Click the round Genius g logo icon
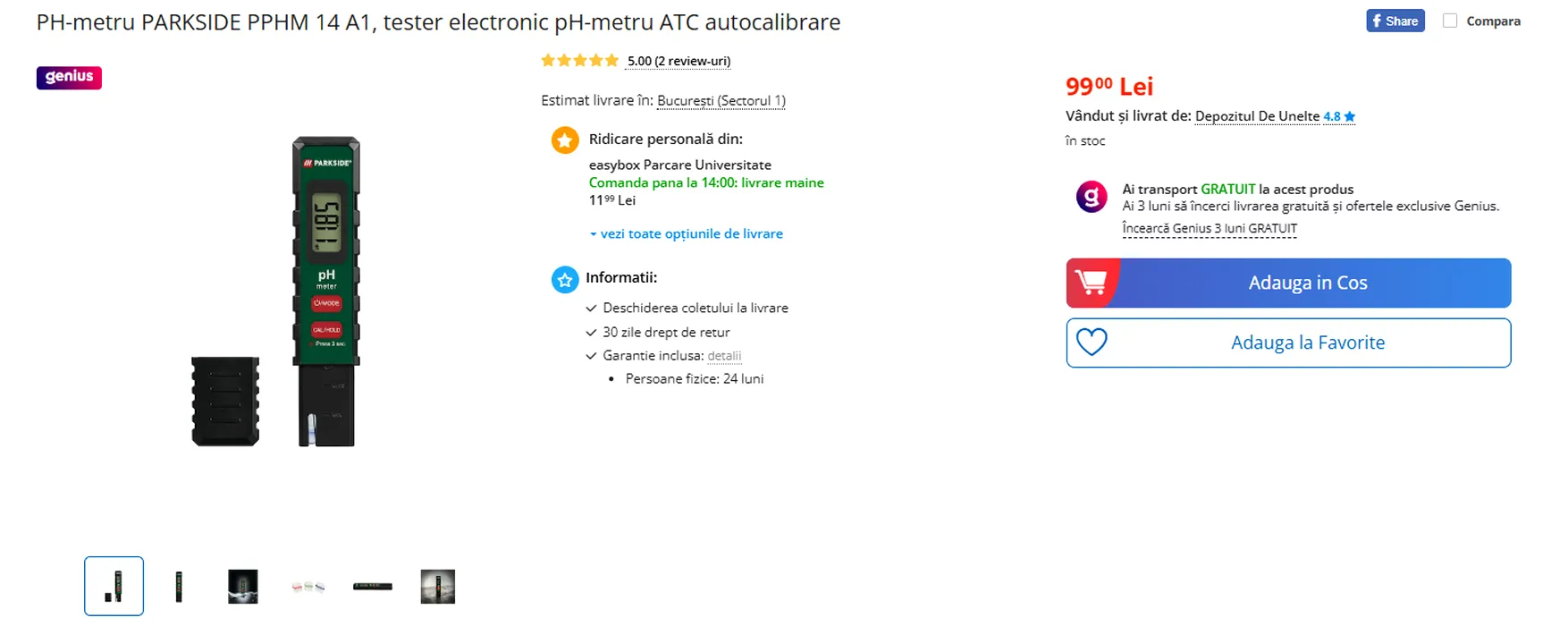Screen dimensions: 1568x626 (1092, 196)
